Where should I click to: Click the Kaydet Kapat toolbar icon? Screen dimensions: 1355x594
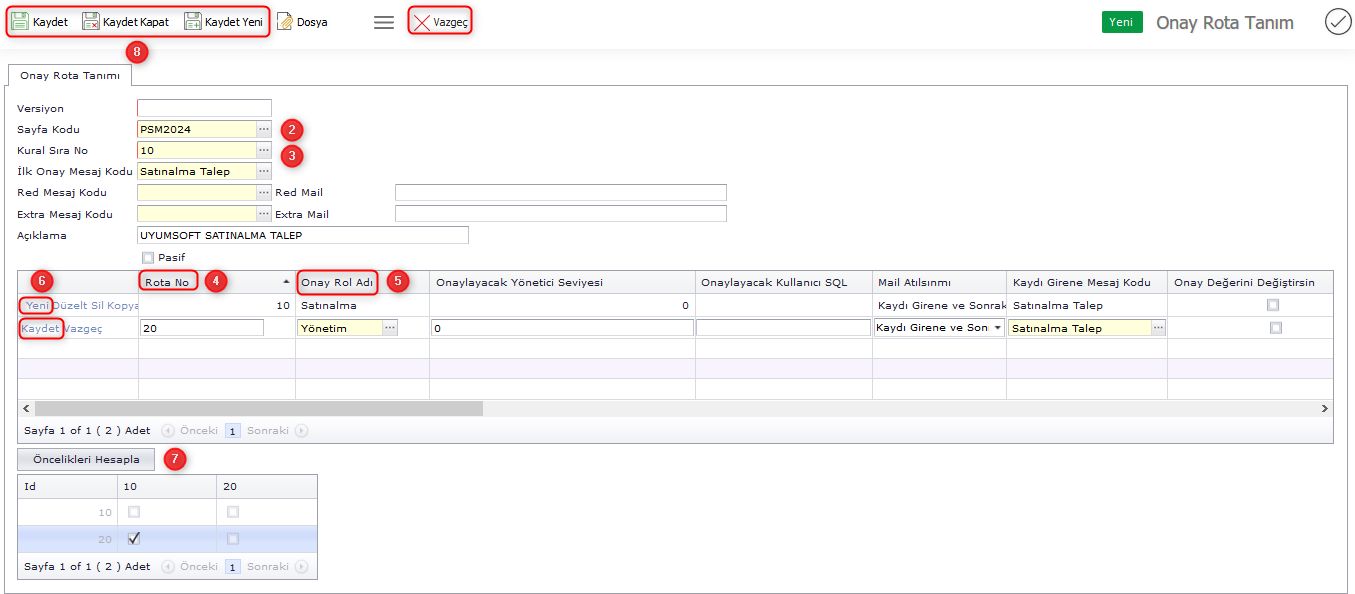click(x=91, y=21)
